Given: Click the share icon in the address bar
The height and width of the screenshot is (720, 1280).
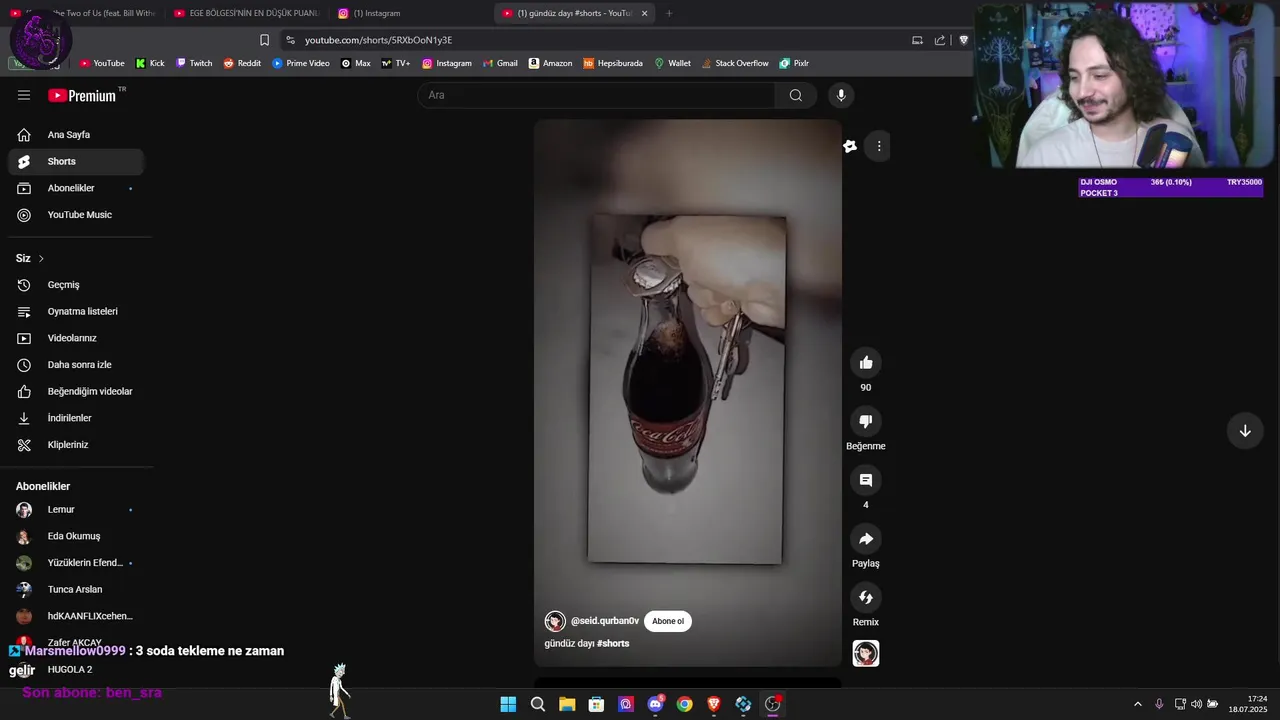Looking at the screenshot, I should [940, 40].
